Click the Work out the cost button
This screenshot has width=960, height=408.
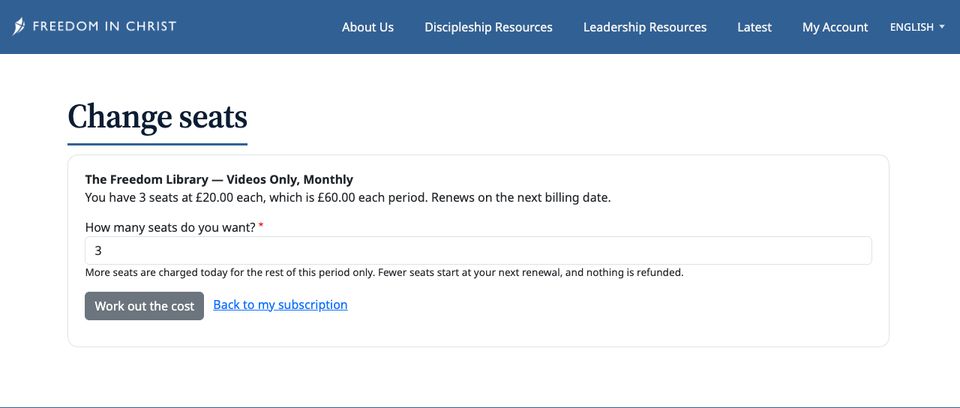point(144,306)
